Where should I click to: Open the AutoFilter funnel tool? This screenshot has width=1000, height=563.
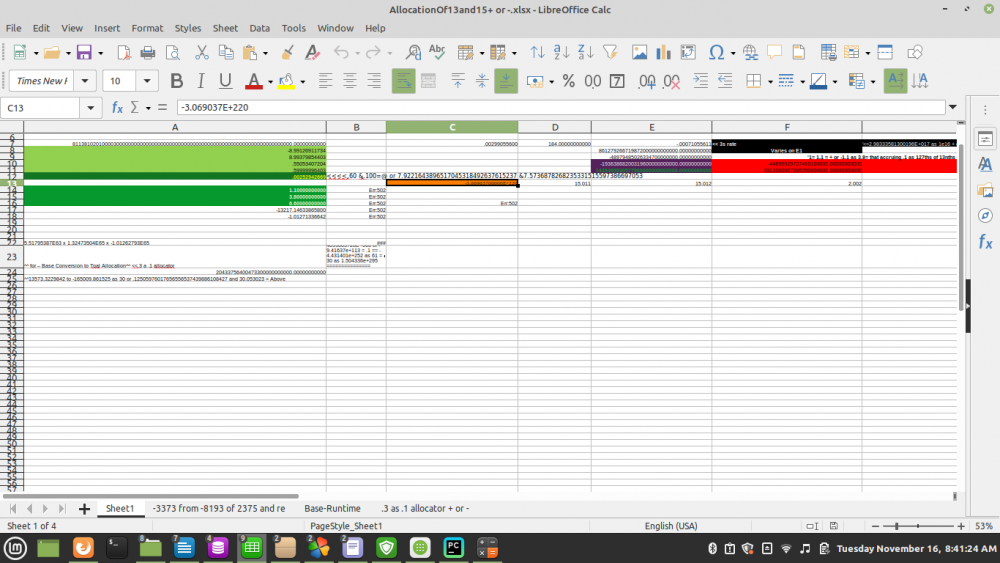pyautogui.click(x=611, y=52)
